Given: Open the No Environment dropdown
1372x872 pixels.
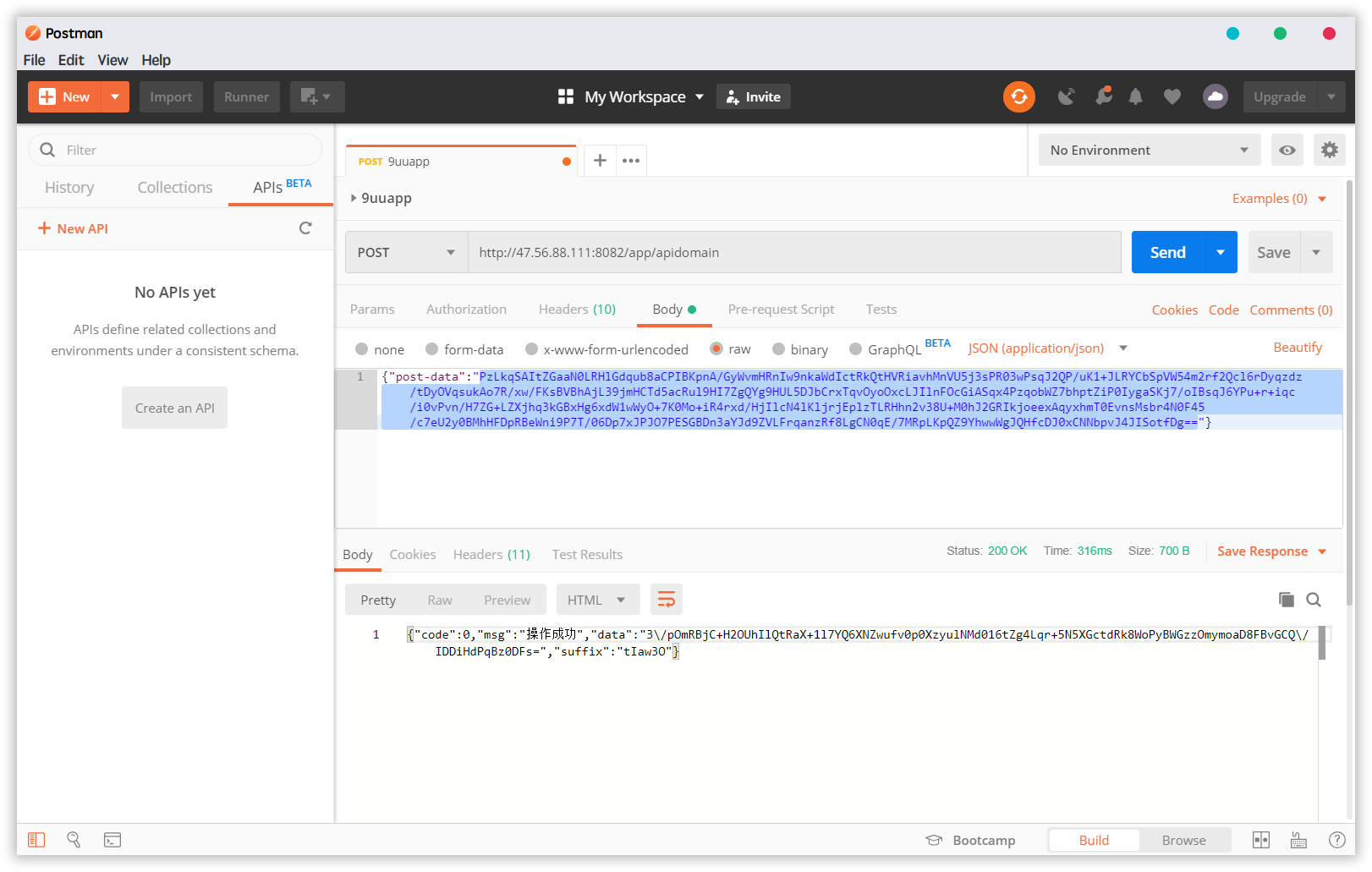Looking at the screenshot, I should pyautogui.click(x=1150, y=150).
